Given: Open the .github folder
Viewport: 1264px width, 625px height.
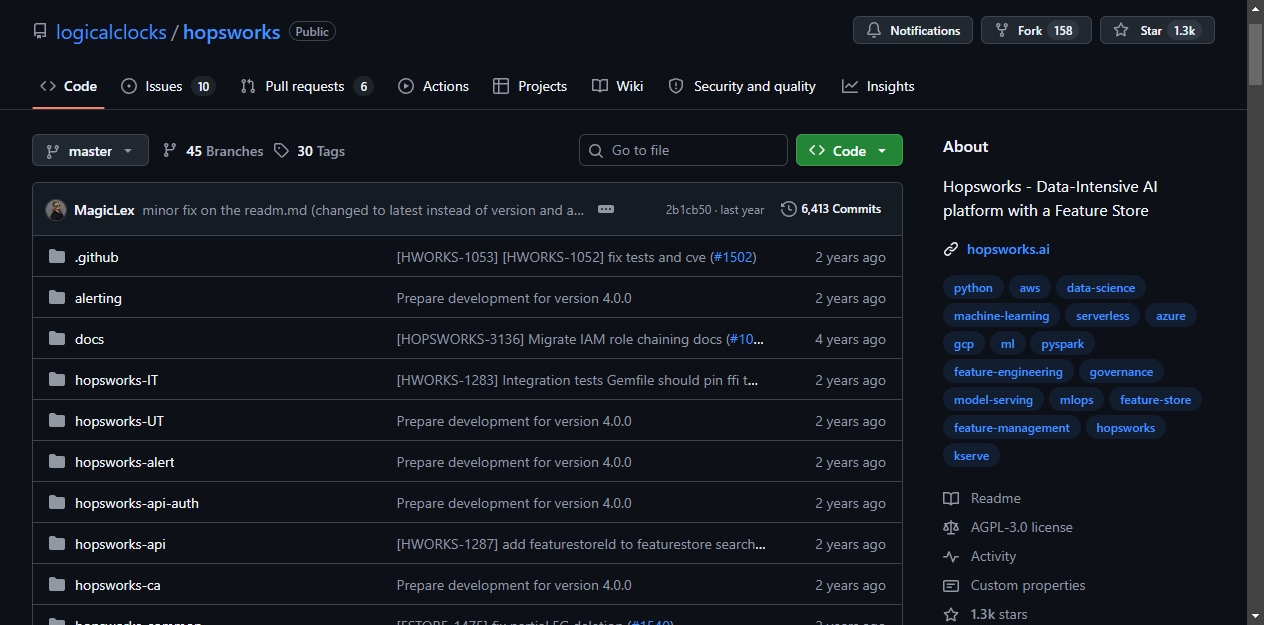Looking at the screenshot, I should (x=97, y=257).
